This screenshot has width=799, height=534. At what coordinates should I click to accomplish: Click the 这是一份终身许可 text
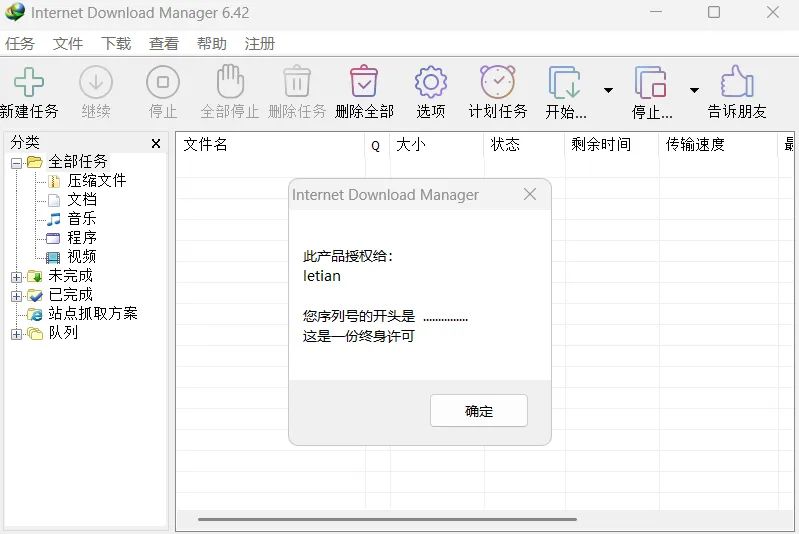(359, 336)
